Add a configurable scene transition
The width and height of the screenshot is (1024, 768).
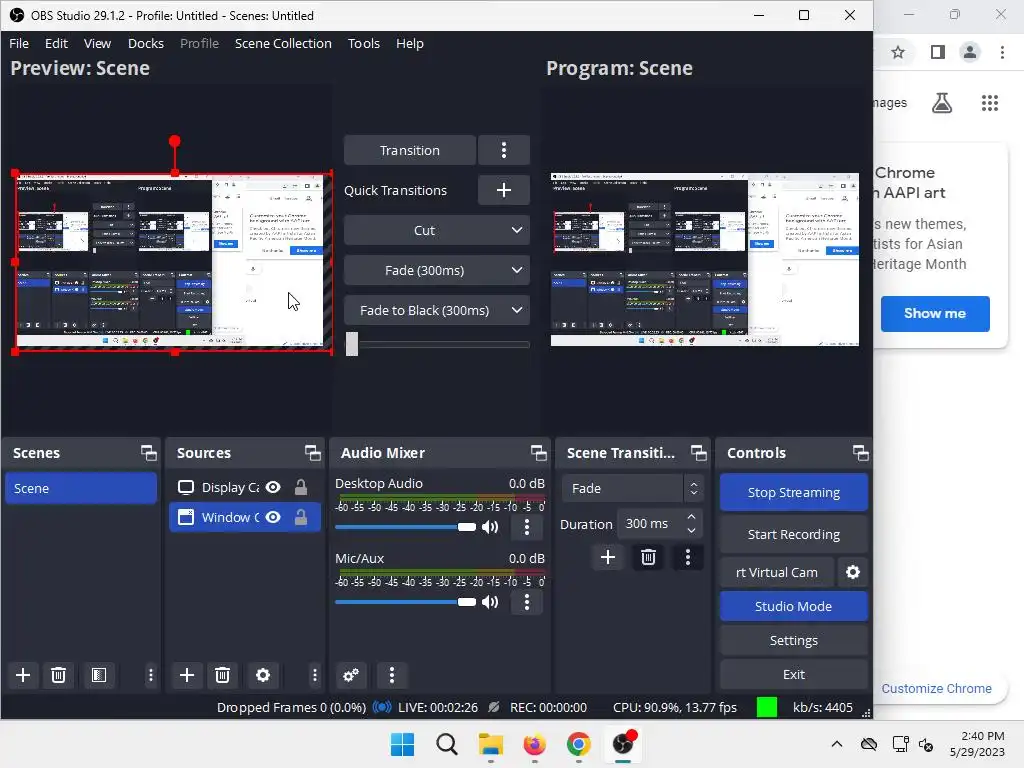click(x=608, y=557)
